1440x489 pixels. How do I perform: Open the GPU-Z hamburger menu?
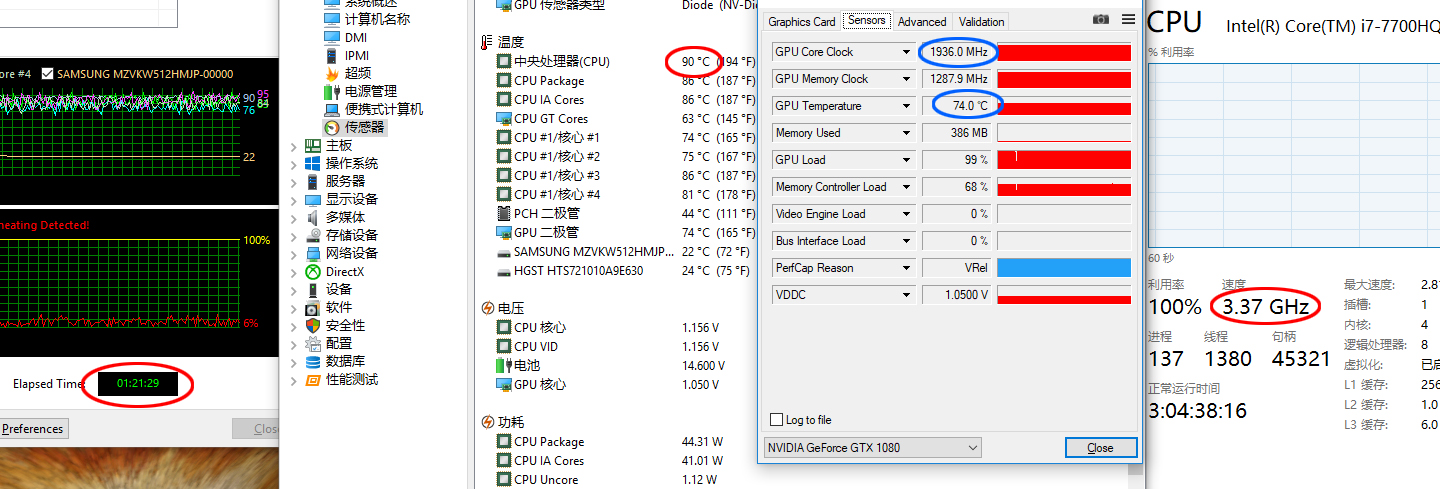click(1128, 19)
